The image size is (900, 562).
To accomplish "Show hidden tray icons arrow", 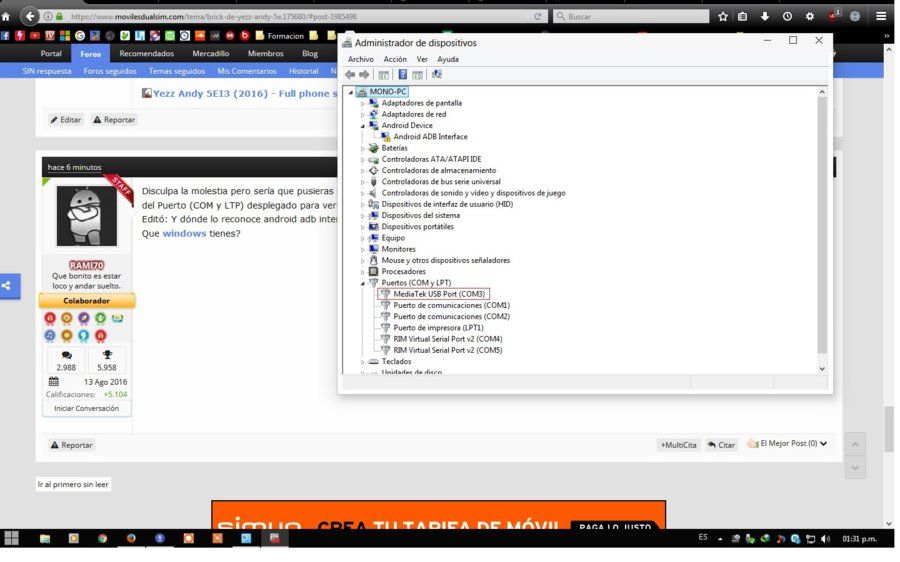I will point(720,539).
